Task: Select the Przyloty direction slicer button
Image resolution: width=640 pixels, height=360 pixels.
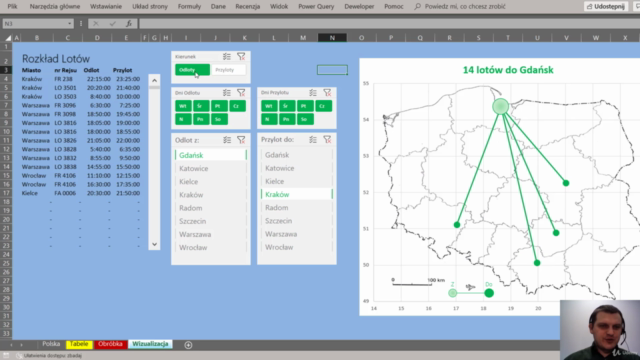Action: click(229, 70)
